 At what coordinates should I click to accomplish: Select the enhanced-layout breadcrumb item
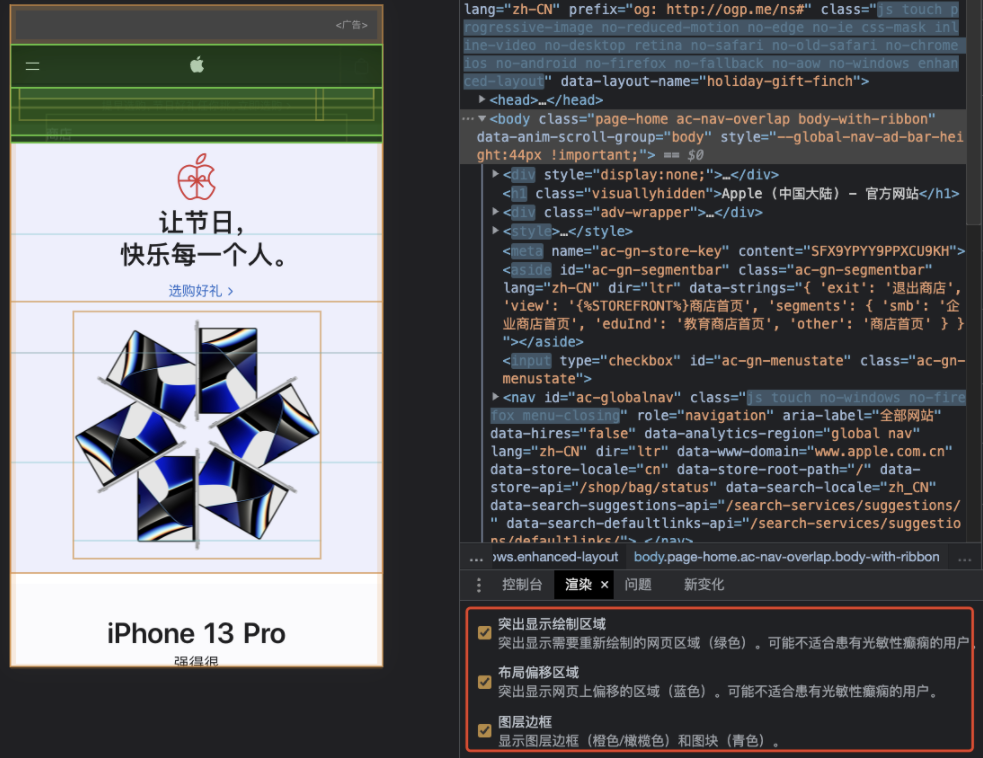pyautogui.click(x=555, y=557)
